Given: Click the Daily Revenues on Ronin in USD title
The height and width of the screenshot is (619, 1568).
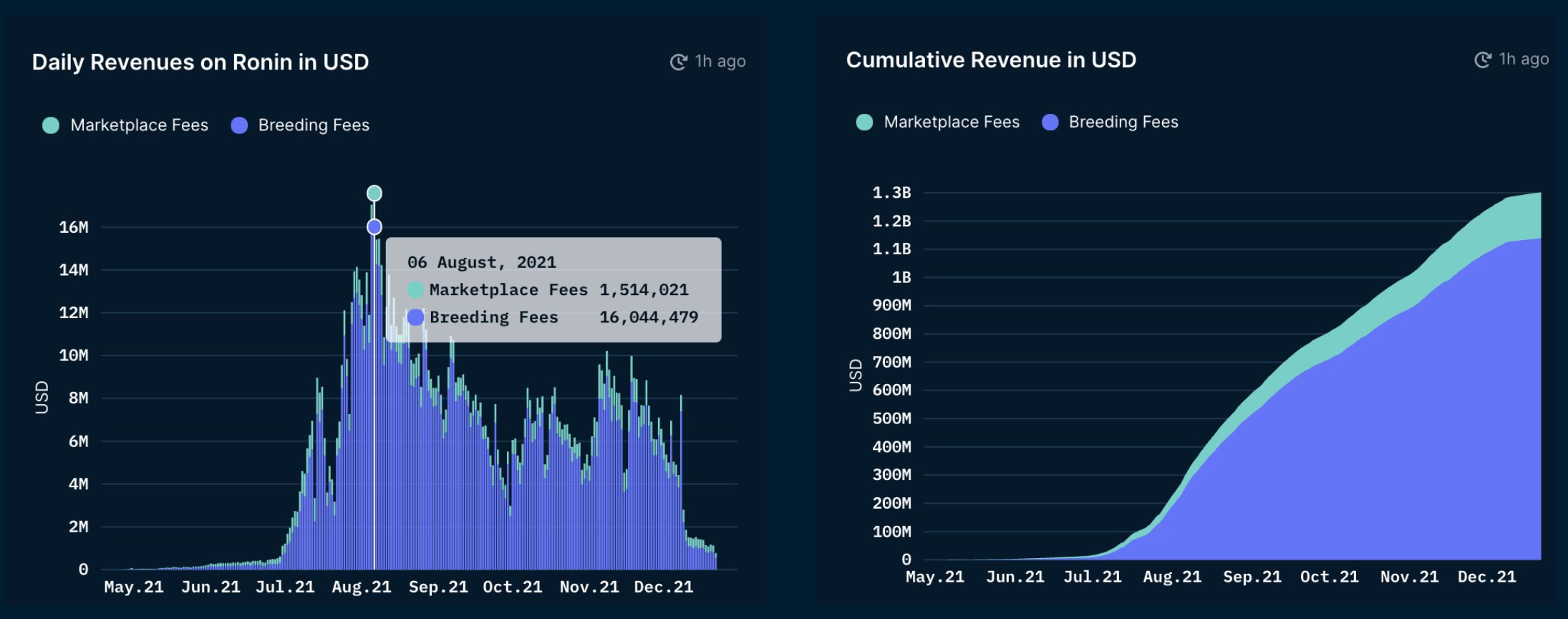Looking at the screenshot, I should pos(200,62).
